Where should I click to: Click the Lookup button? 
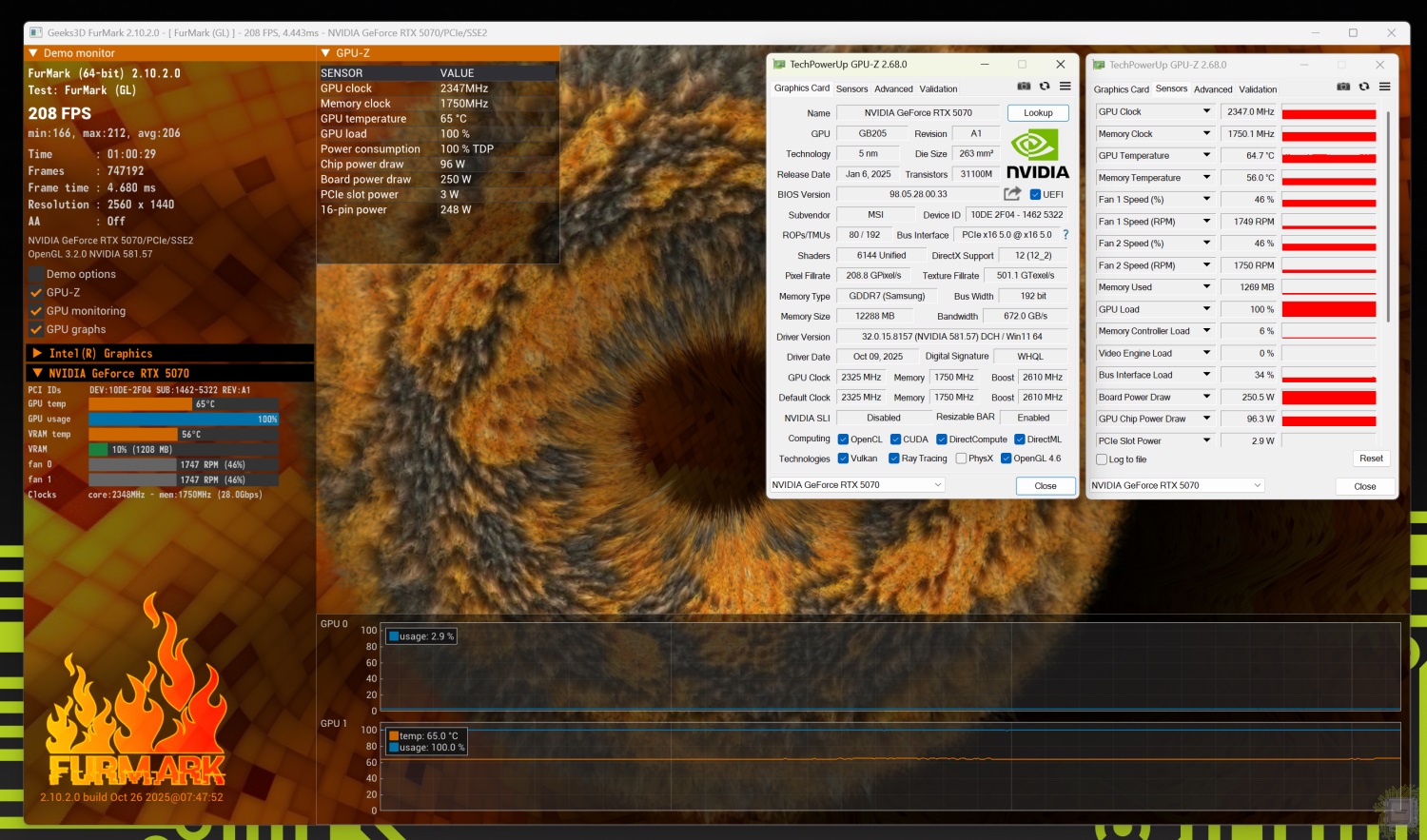pyautogui.click(x=1038, y=113)
